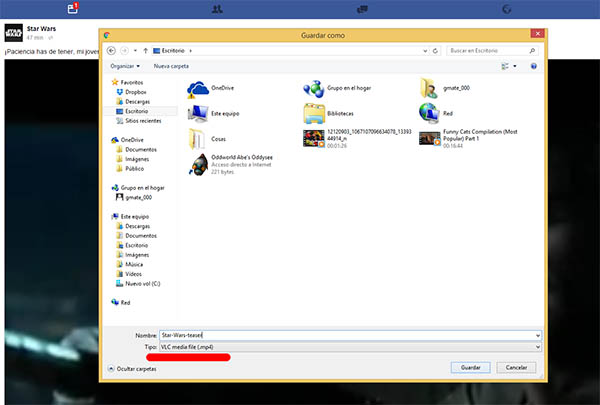Screen dimensions: 600x405
Task: Open the view options dropdown arrow
Action: [x=515, y=66]
